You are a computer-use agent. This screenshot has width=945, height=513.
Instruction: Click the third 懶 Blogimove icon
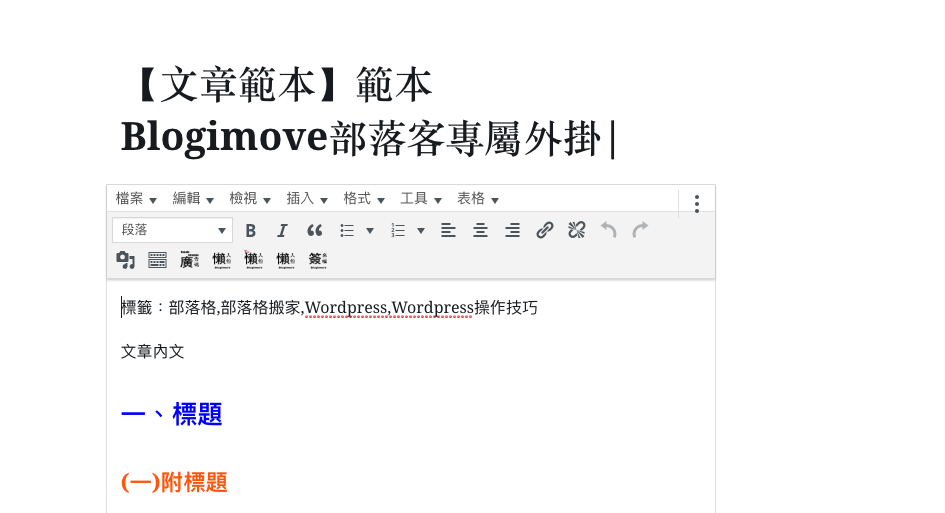(x=286, y=260)
